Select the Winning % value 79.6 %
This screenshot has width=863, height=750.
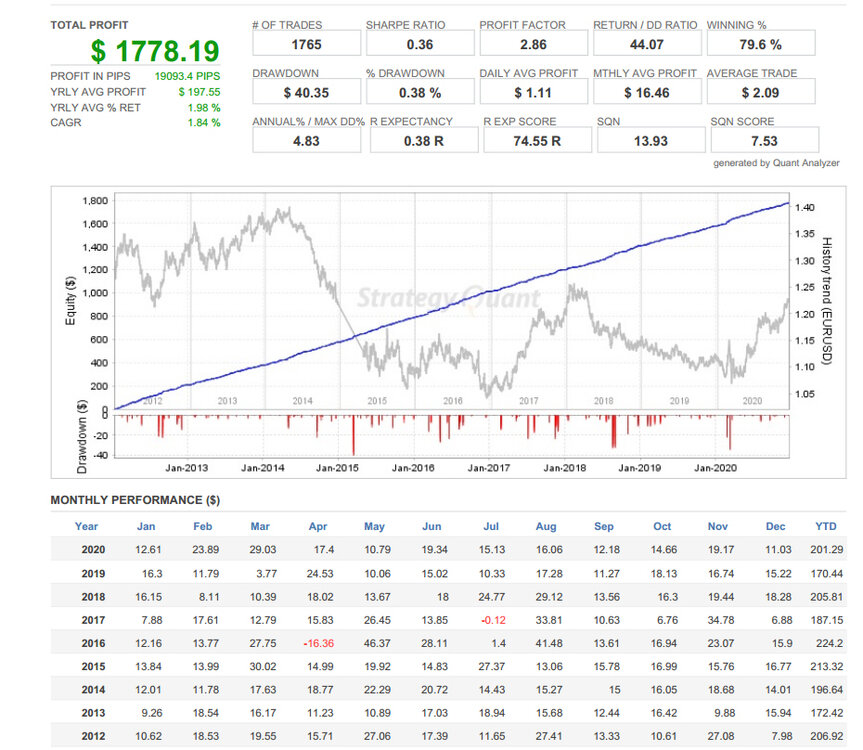[x=761, y=45]
